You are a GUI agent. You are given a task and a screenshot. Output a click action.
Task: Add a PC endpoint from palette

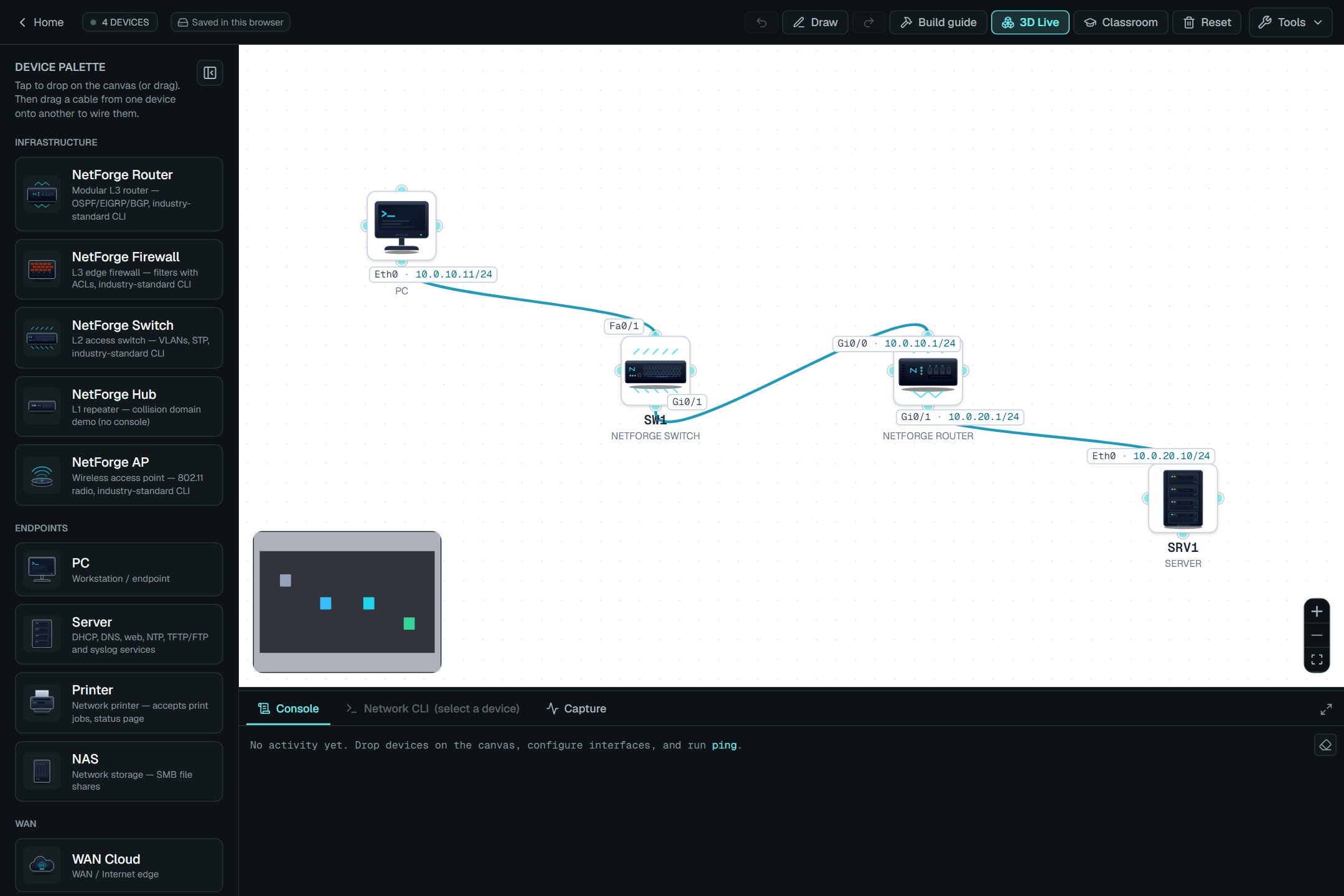pos(119,569)
